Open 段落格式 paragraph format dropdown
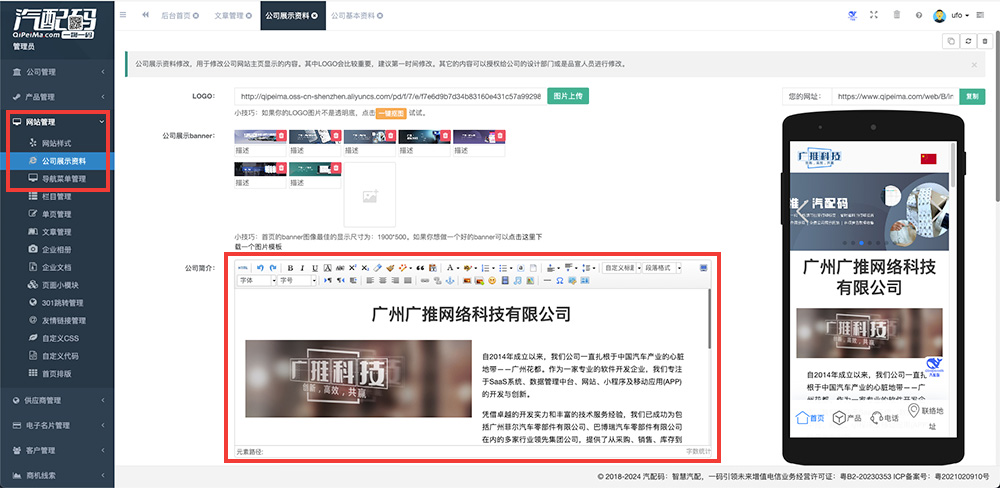The height and width of the screenshot is (488, 1000). coord(662,268)
